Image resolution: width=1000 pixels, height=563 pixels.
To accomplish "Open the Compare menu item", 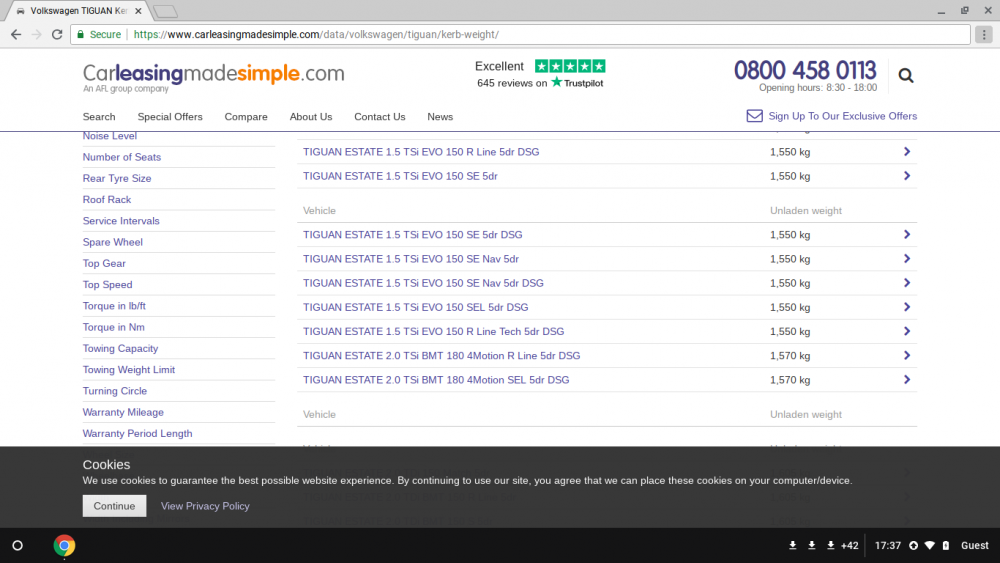I will point(246,117).
